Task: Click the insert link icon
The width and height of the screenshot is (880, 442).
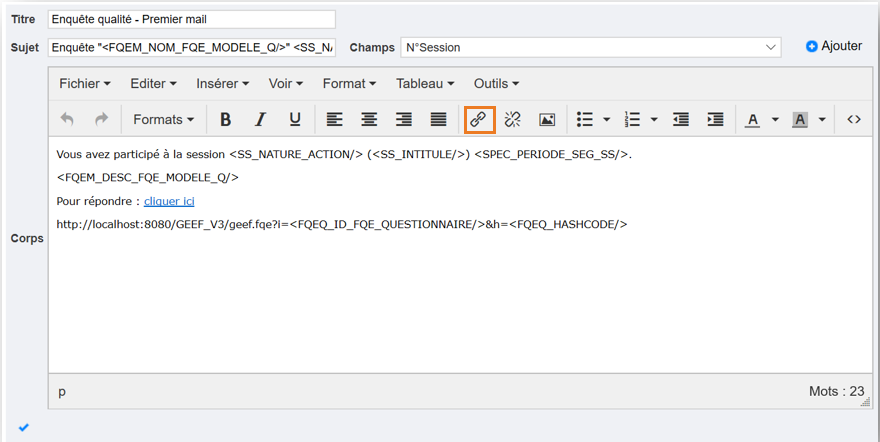Action: pyautogui.click(x=478, y=119)
